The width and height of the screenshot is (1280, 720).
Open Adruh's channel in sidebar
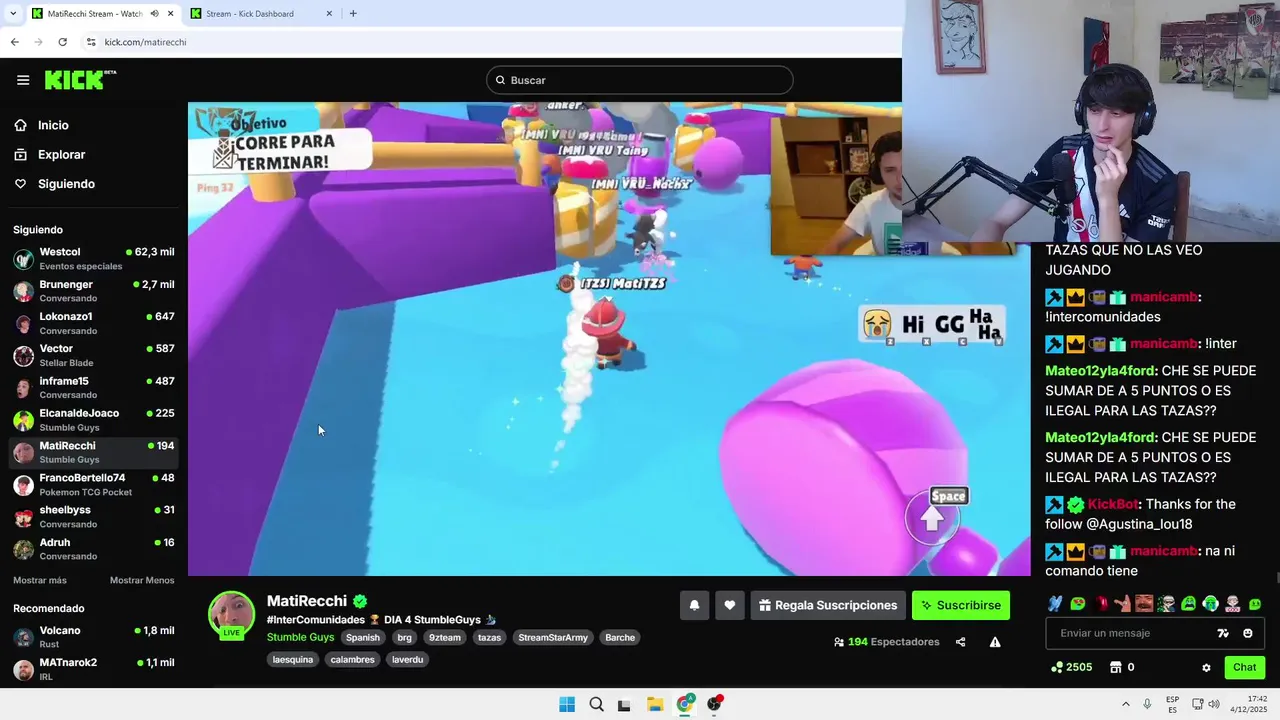click(x=94, y=549)
